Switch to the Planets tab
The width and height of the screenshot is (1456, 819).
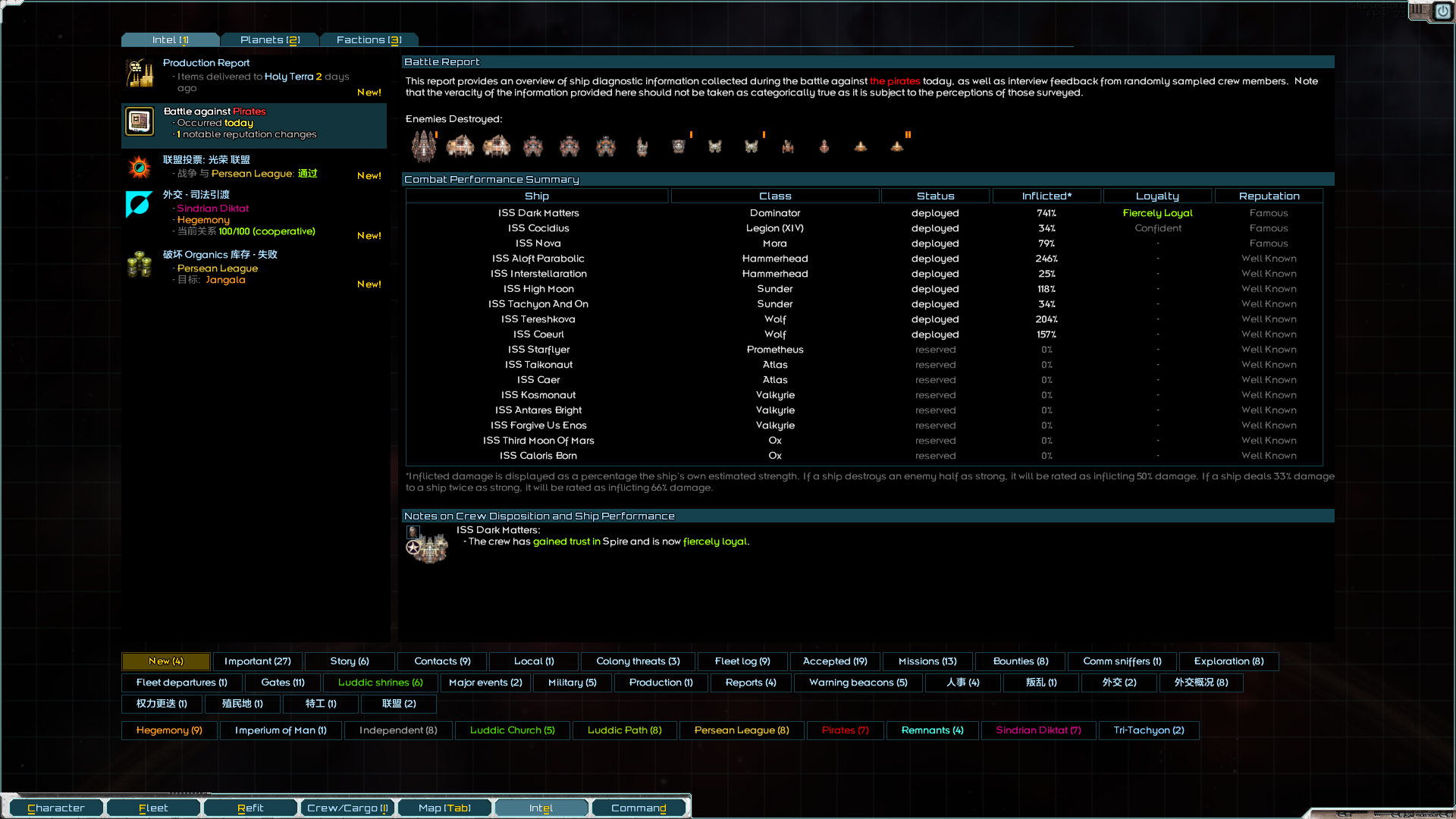point(270,39)
